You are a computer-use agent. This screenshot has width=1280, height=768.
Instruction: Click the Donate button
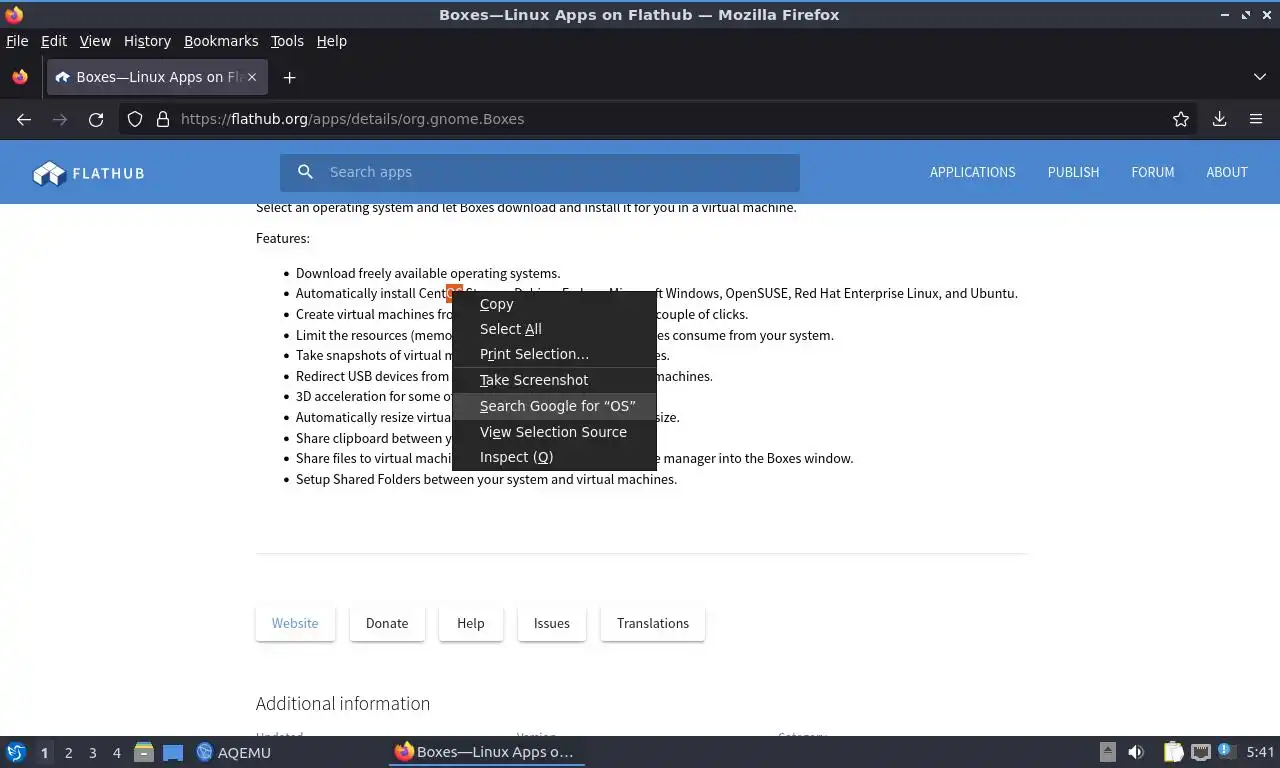pos(387,623)
